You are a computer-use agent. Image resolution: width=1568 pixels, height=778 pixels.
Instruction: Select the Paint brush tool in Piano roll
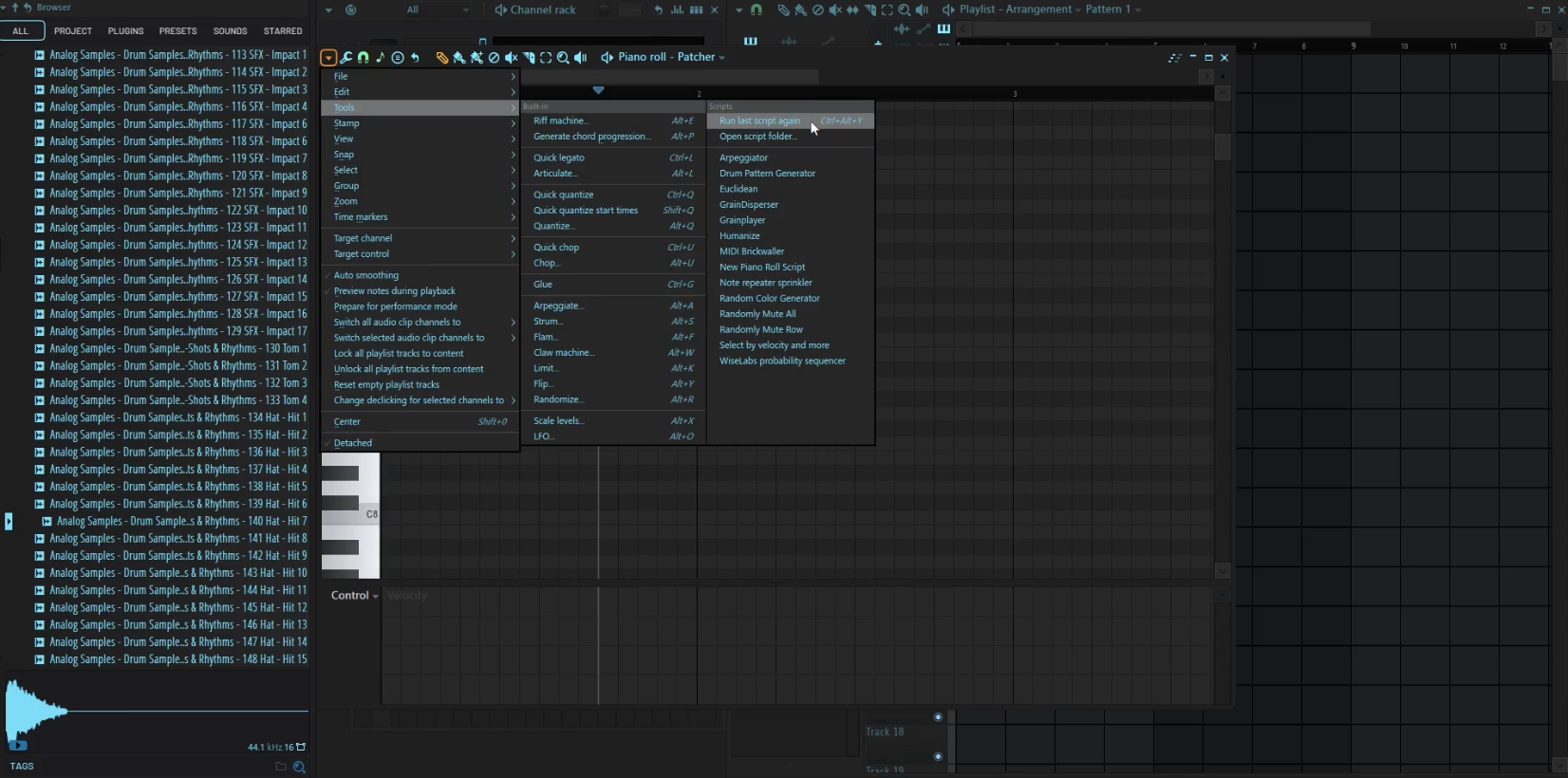459,58
